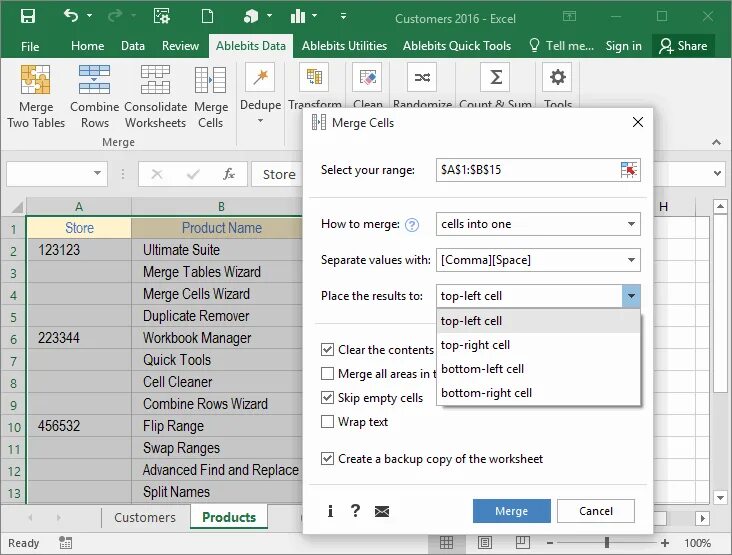Click the Randomize shuffle icon
The image size is (732, 555).
422,77
